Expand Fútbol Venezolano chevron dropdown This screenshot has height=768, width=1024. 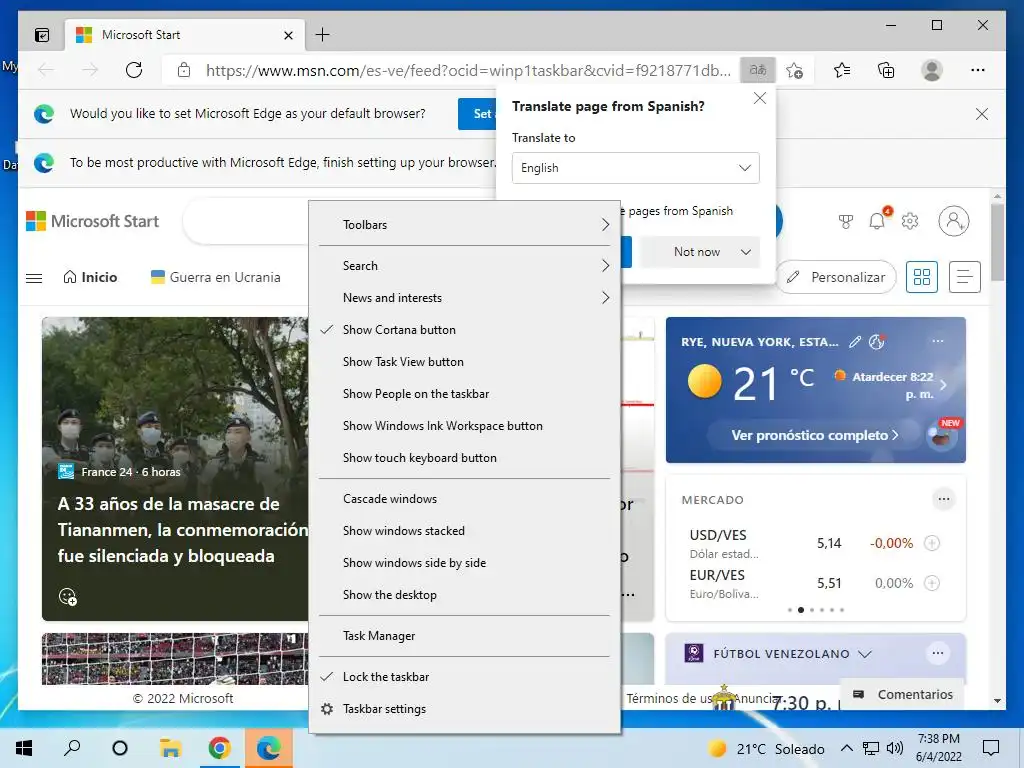point(865,654)
